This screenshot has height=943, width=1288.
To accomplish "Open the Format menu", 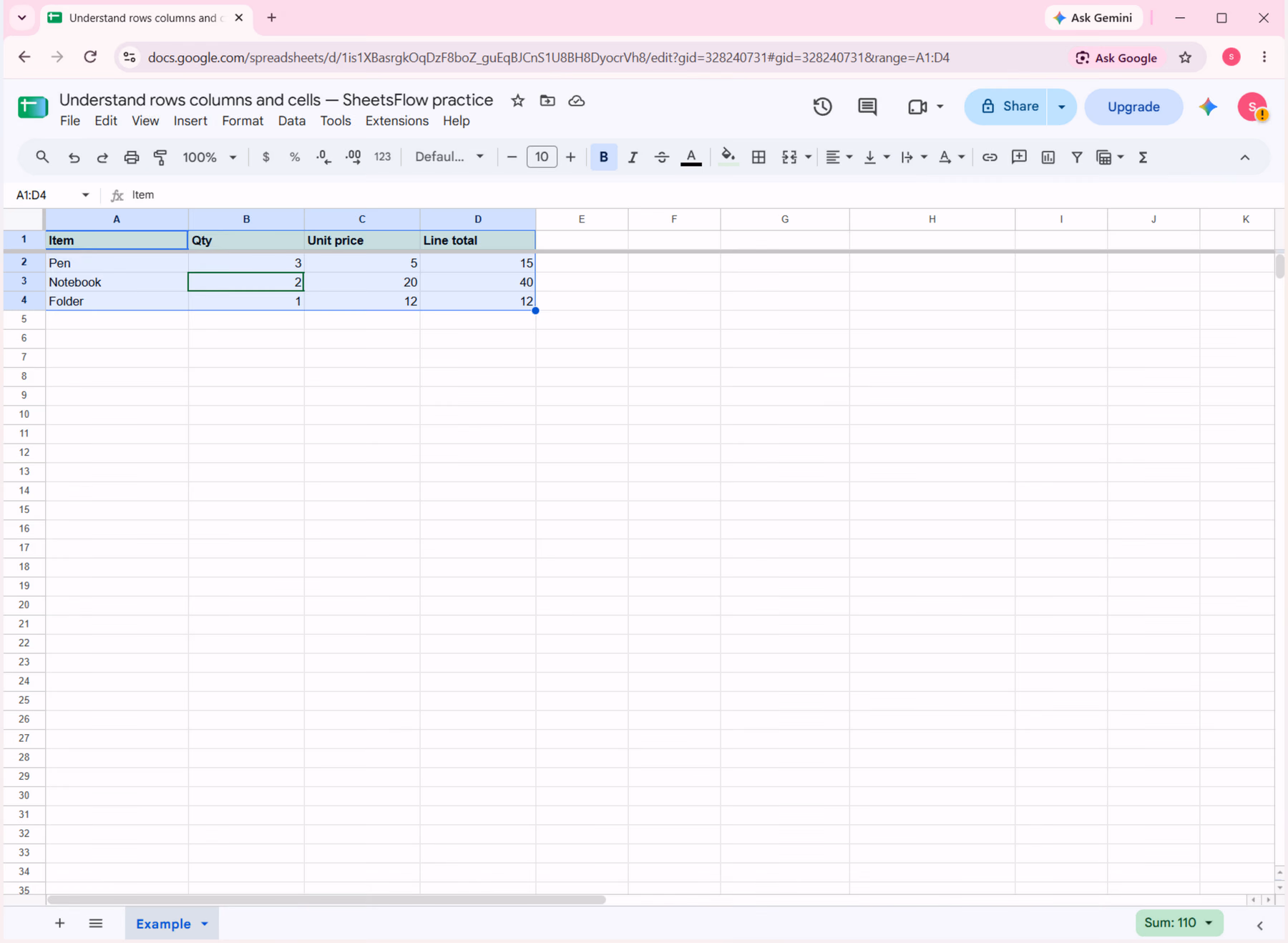I will coord(243,121).
